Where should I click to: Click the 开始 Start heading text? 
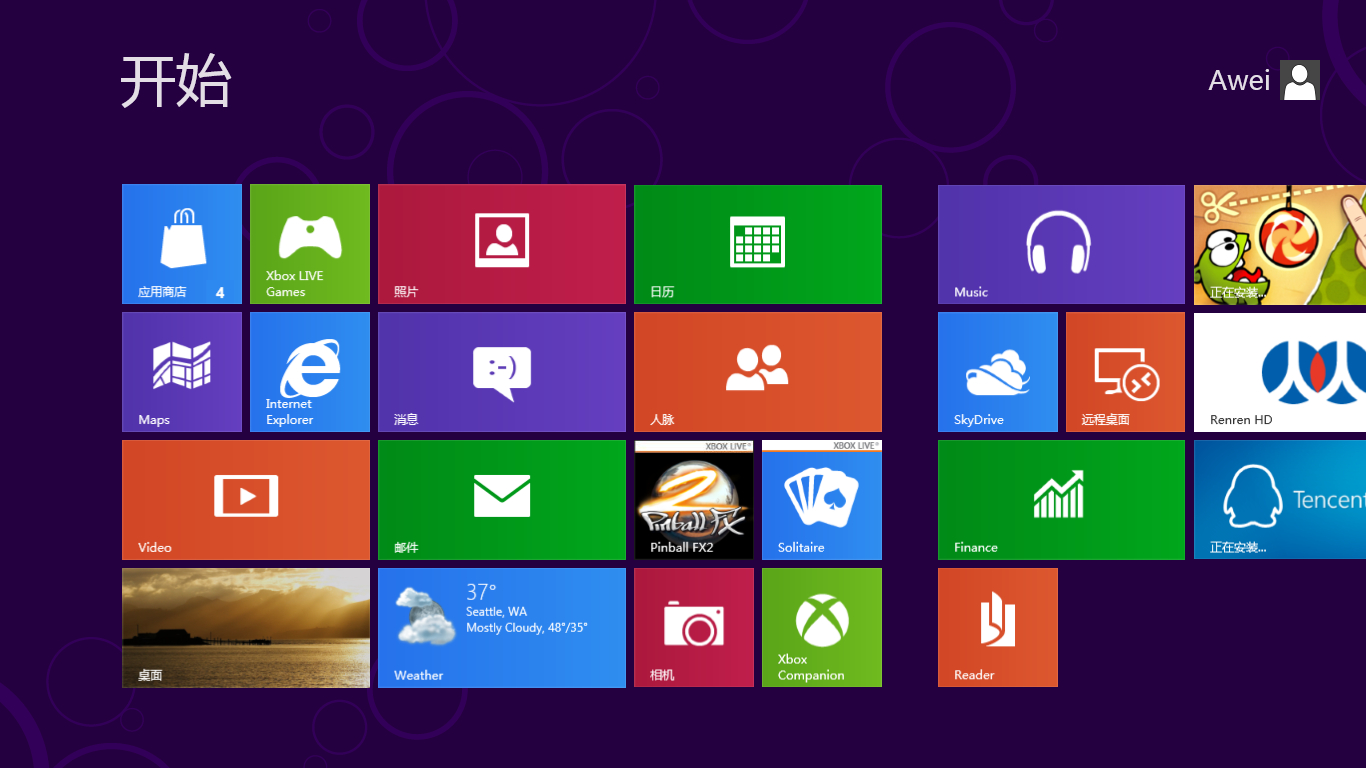click(x=176, y=81)
